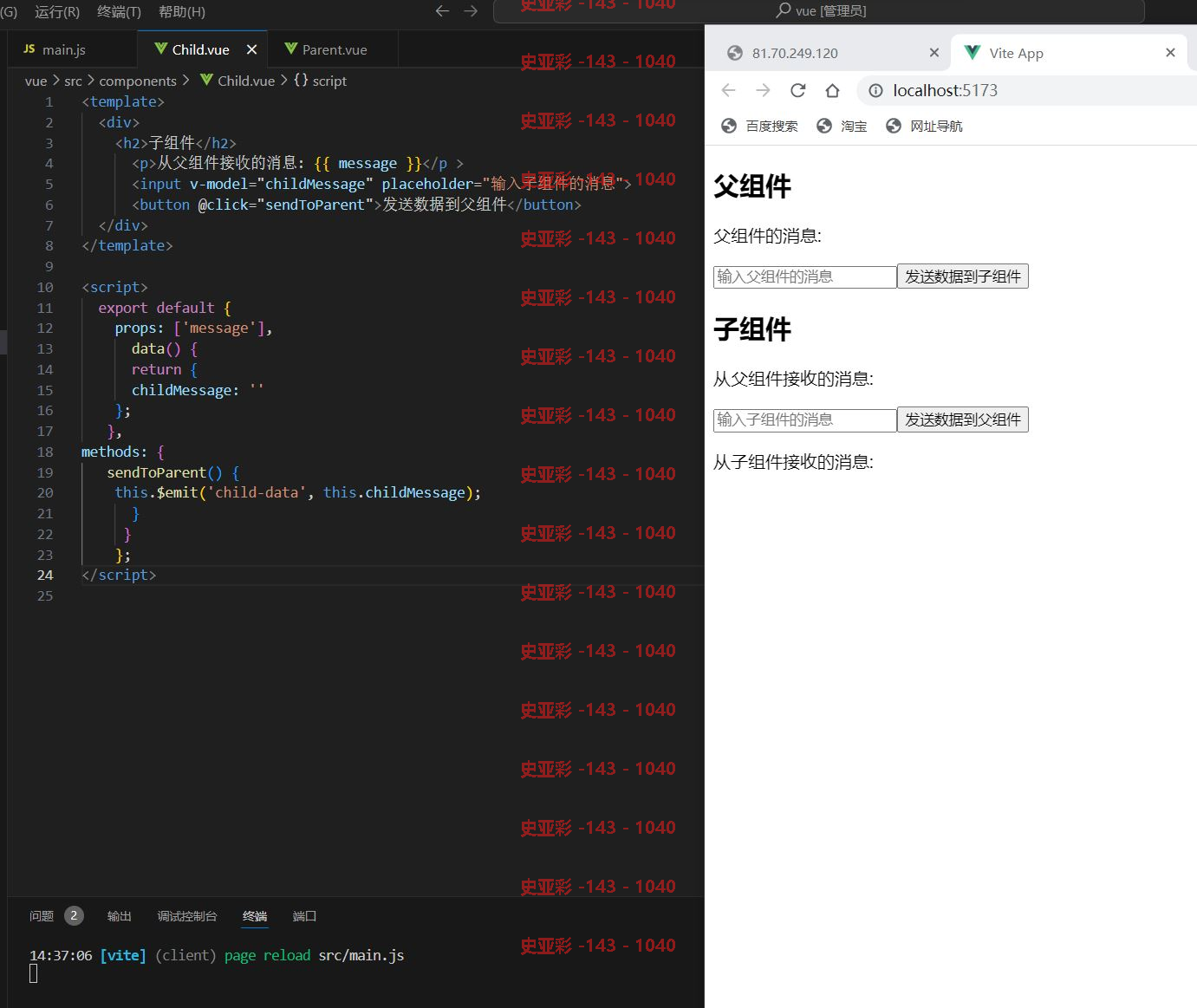
Task: Select the script breadcrumb segment
Action: (320, 81)
